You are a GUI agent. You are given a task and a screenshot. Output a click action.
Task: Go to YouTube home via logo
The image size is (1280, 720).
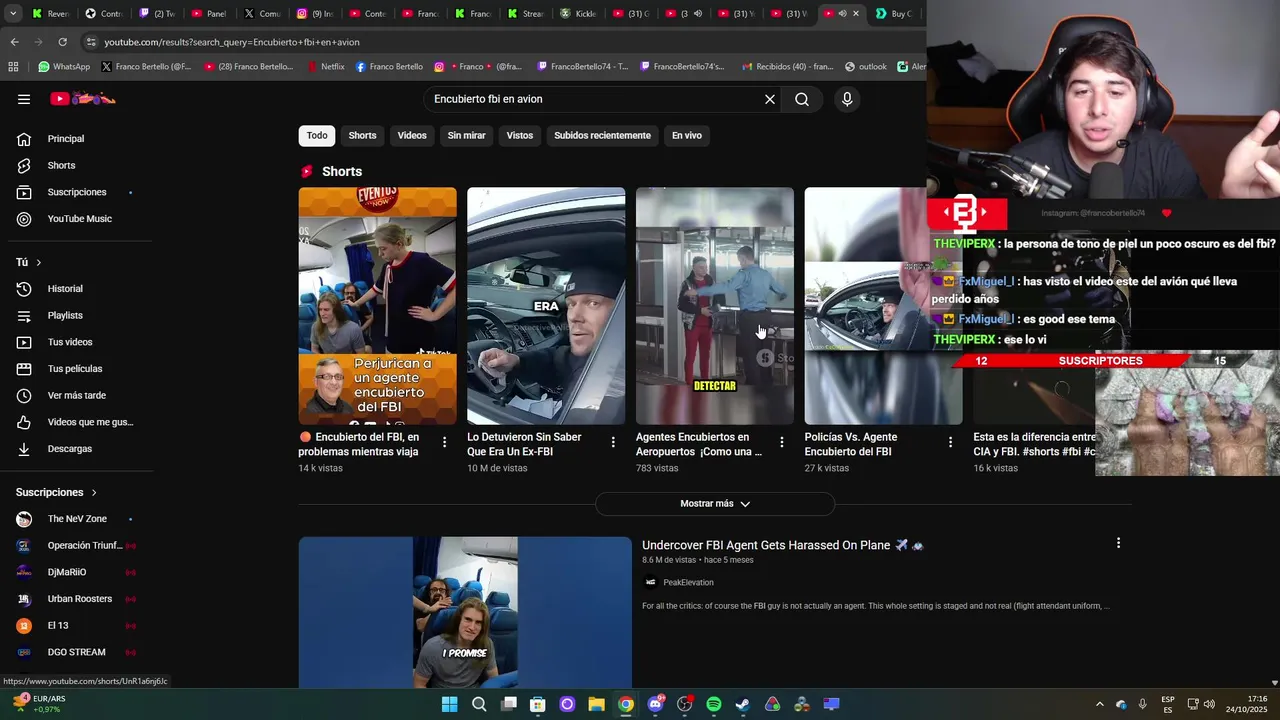[x=83, y=99]
